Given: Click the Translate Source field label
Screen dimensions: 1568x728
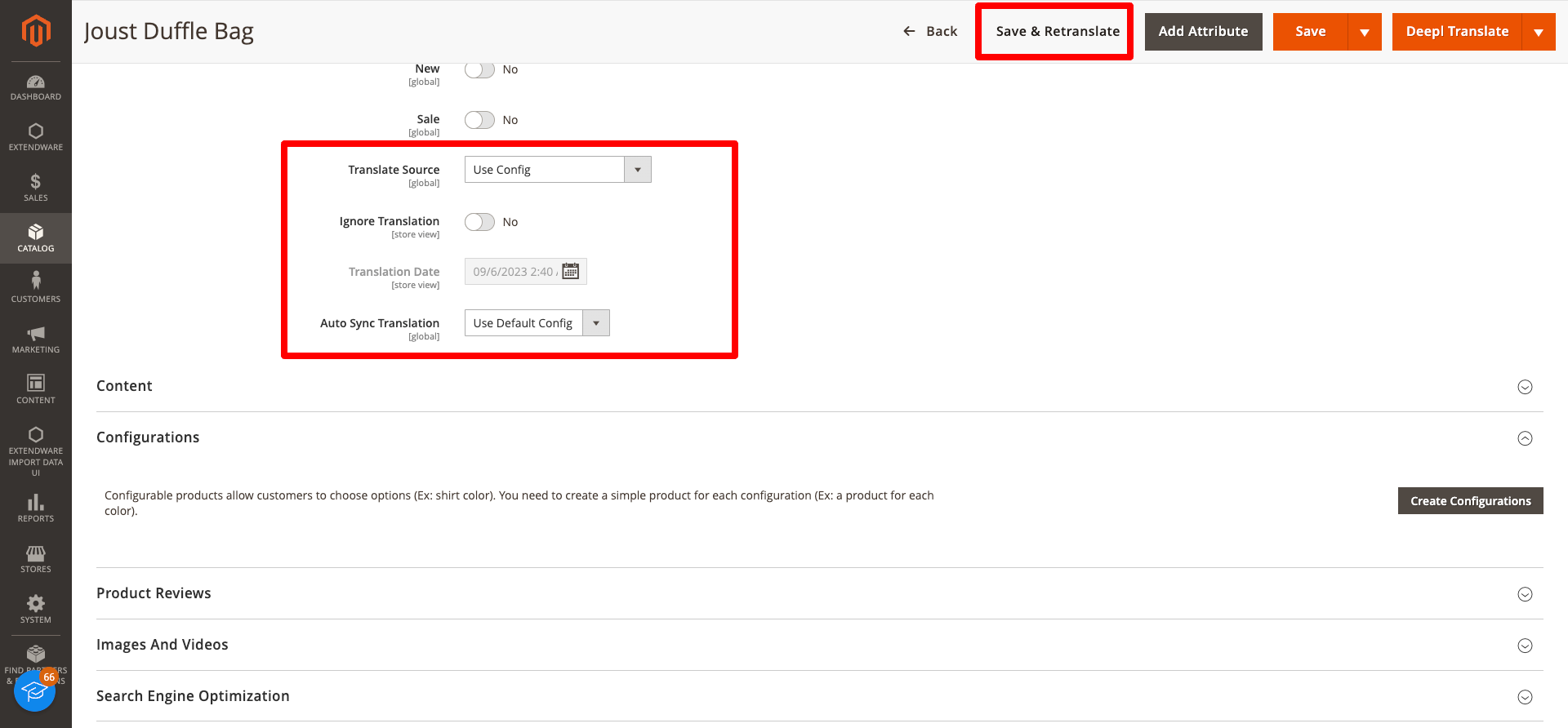Looking at the screenshot, I should (x=394, y=170).
